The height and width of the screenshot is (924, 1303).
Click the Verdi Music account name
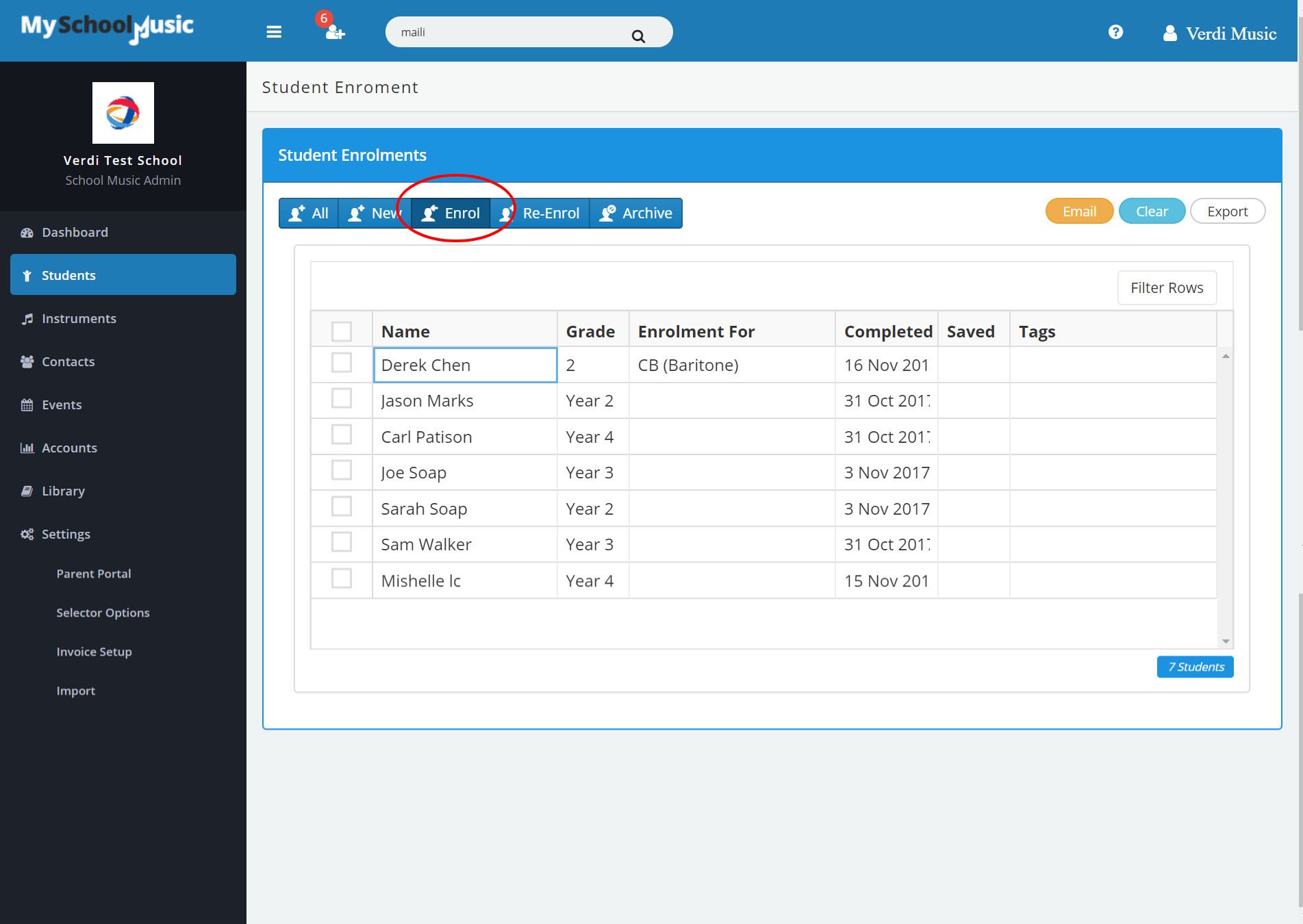click(1230, 34)
